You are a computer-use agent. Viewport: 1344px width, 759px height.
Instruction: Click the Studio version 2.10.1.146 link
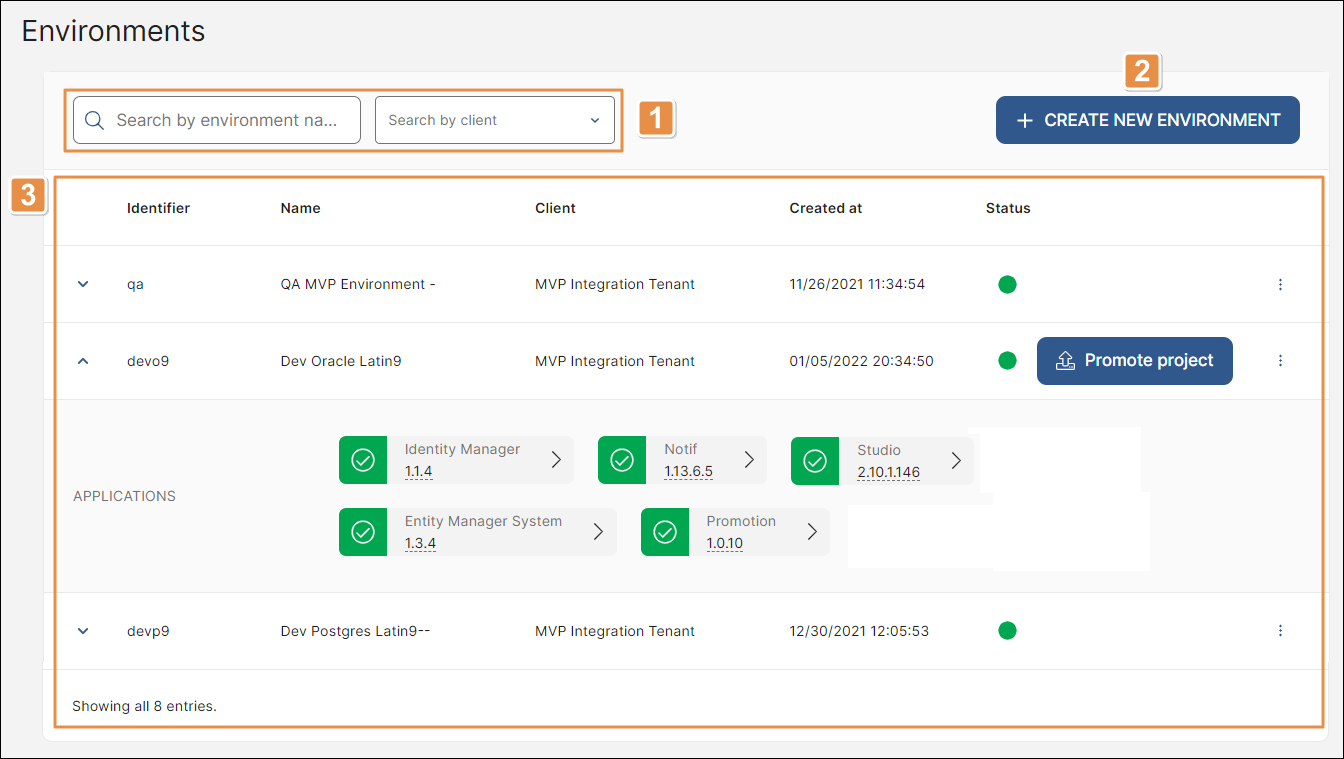point(888,472)
